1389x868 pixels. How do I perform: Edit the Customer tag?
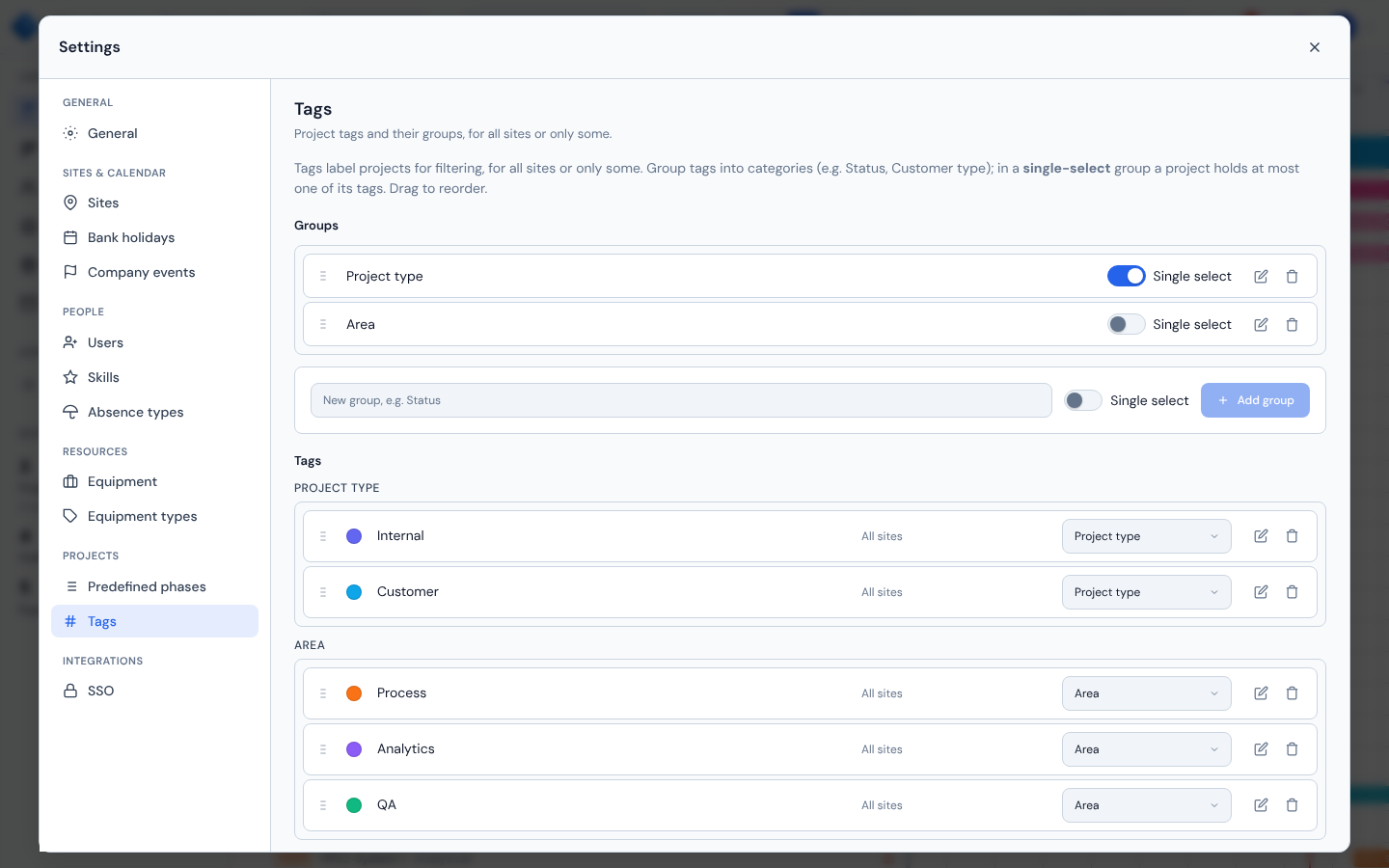pos(1261,592)
